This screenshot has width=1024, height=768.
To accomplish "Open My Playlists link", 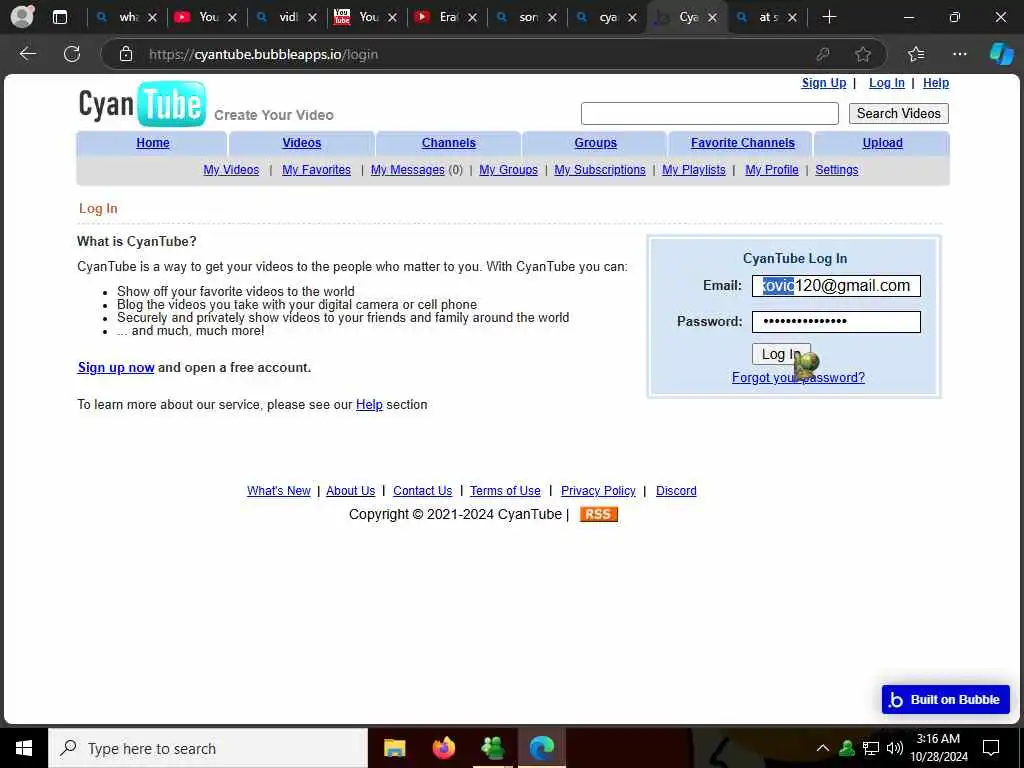I will pos(694,170).
